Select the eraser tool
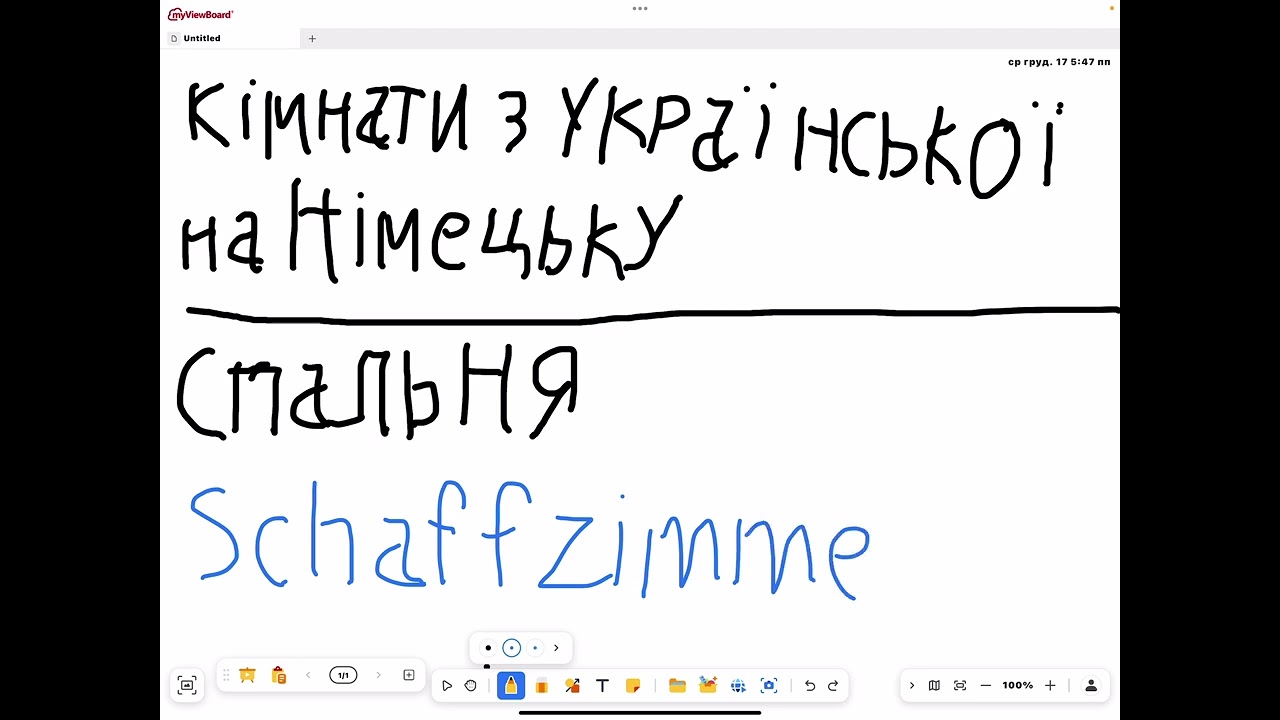The height and width of the screenshot is (720, 1280). (x=542, y=686)
